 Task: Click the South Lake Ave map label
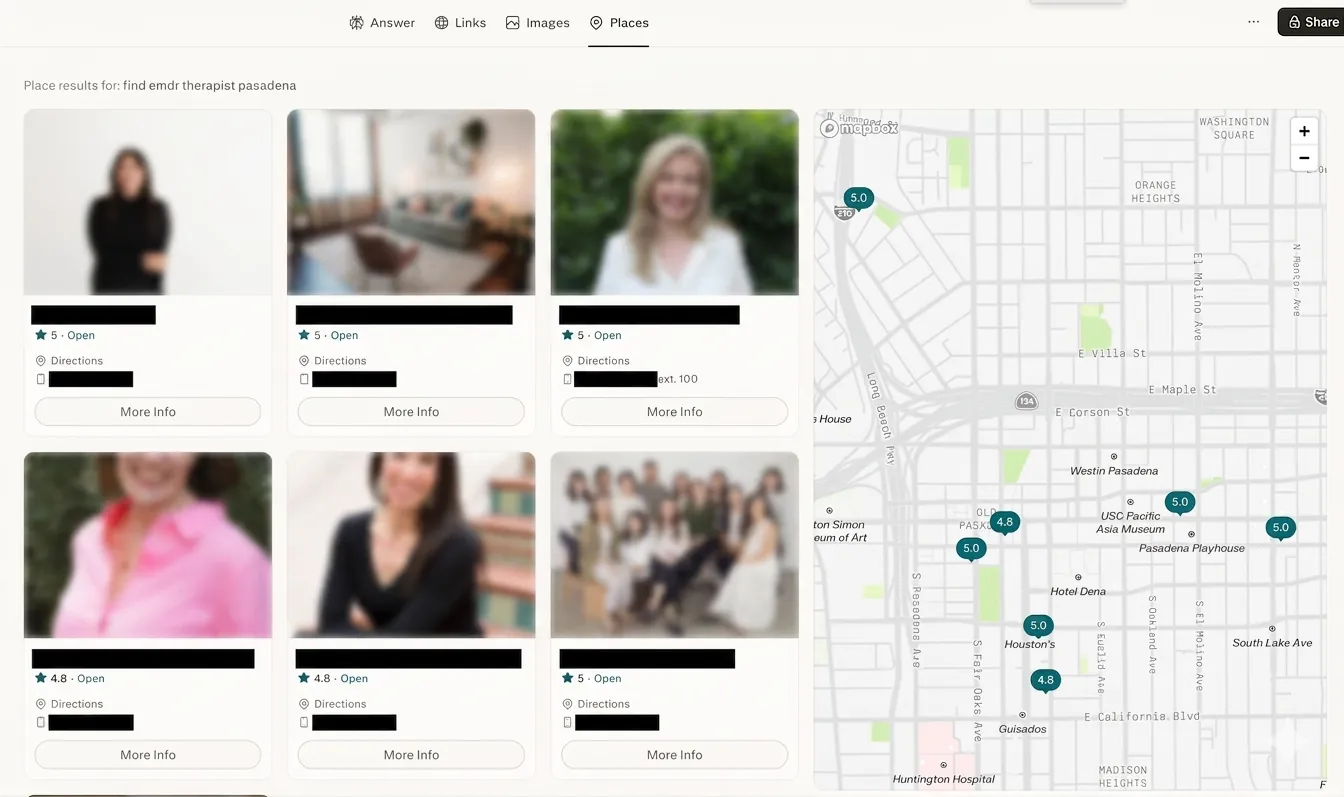click(1272, 642)
